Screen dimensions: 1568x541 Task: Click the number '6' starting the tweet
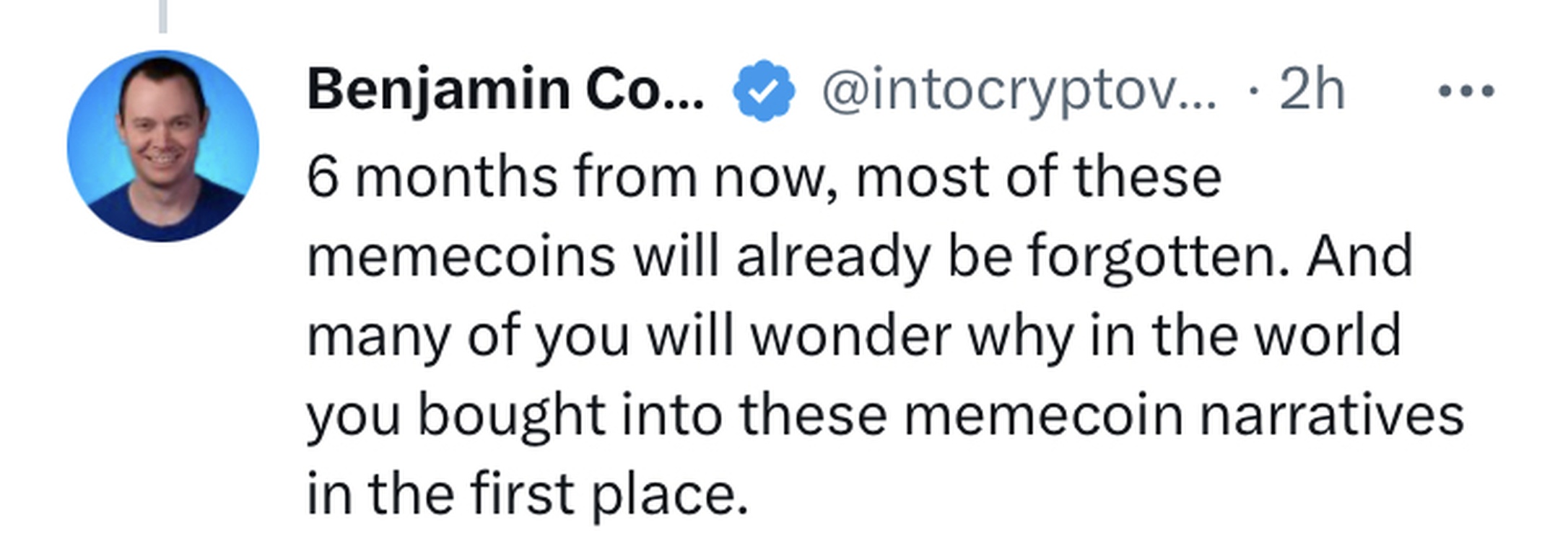[321, 177]
